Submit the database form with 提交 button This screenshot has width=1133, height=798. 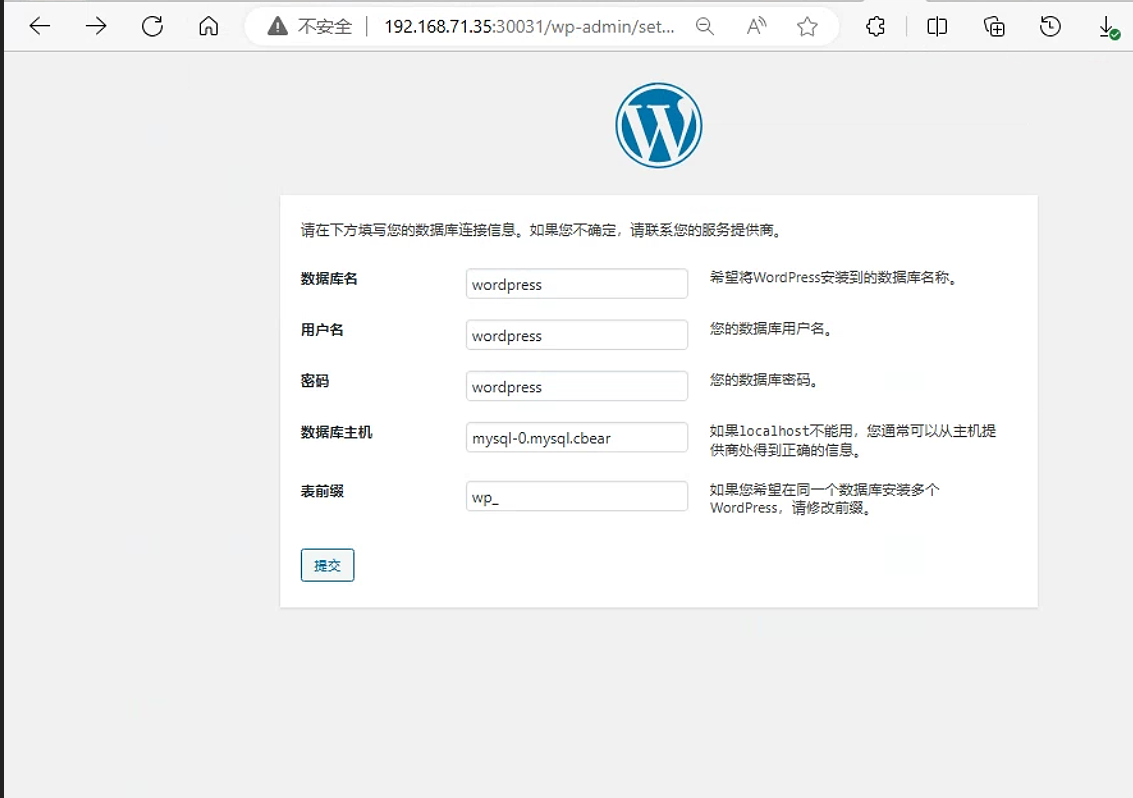click(327, 565)
